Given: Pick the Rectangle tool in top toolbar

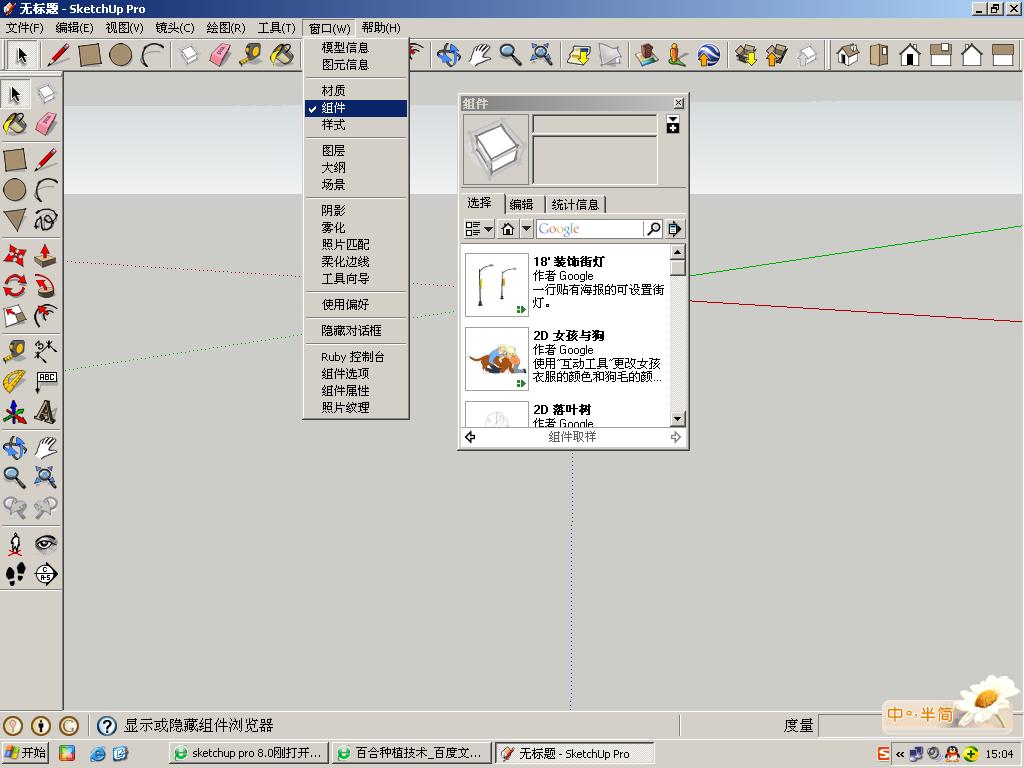Looking at the screenshot, I should [x=89, y=55].
